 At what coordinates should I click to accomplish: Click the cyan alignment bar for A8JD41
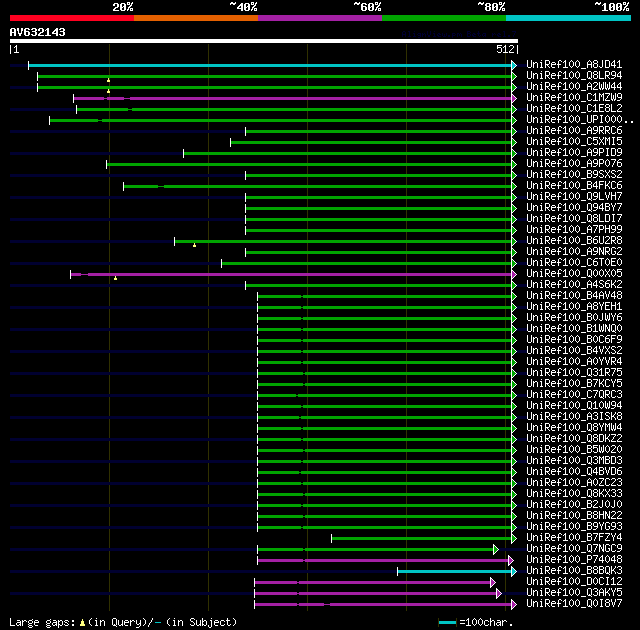[x=270, y=65]
